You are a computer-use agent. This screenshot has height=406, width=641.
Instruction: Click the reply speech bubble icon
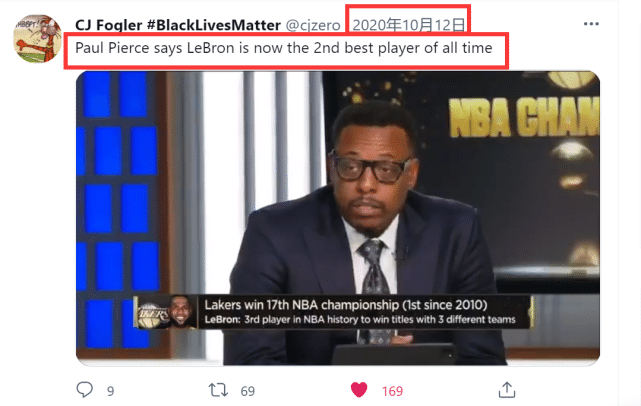pyautogui.click(x=85, y=390)
